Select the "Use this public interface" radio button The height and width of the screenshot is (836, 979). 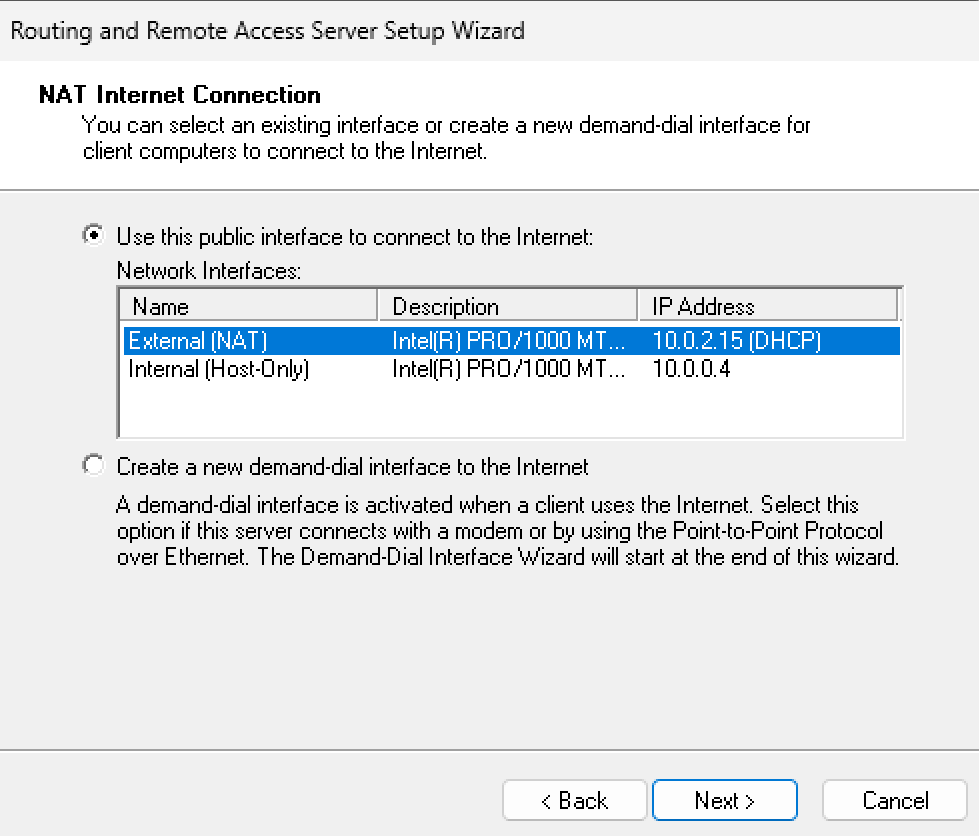click(x=94, y=237)
